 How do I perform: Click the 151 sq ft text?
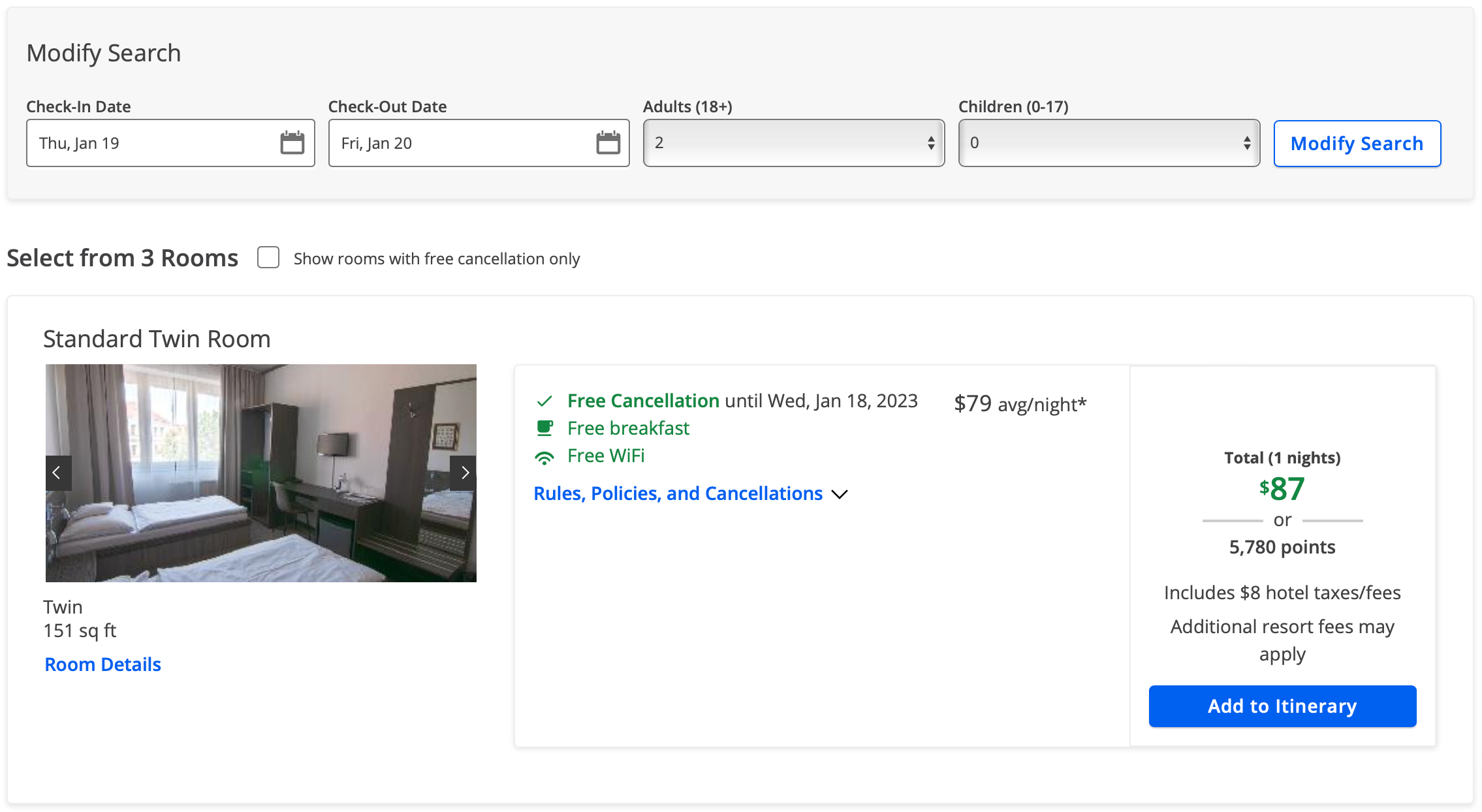pyautogui.click(x=80, y=631)
